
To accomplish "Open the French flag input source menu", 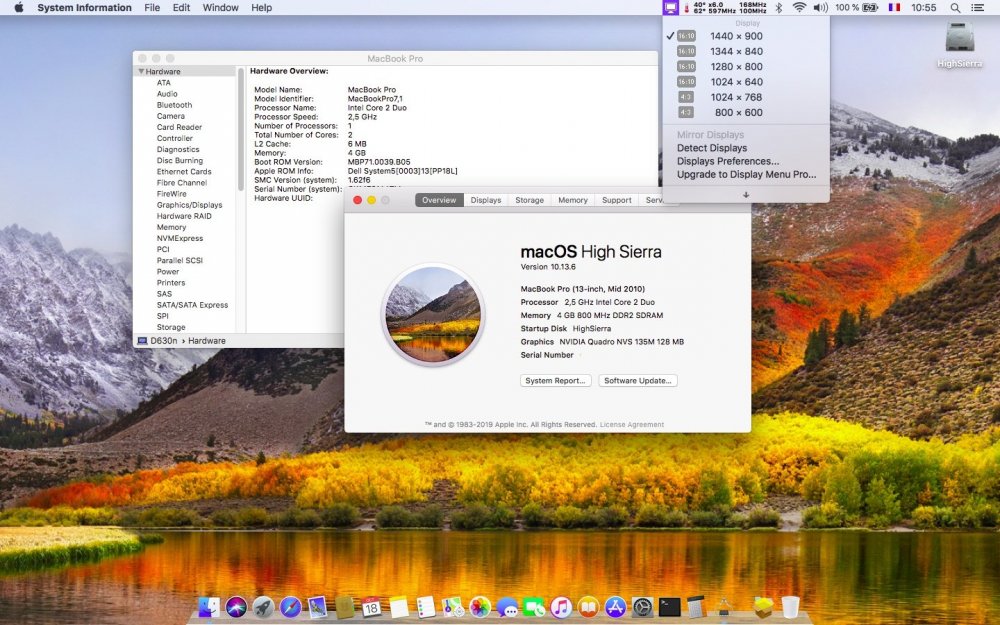I will coord(895,8).
